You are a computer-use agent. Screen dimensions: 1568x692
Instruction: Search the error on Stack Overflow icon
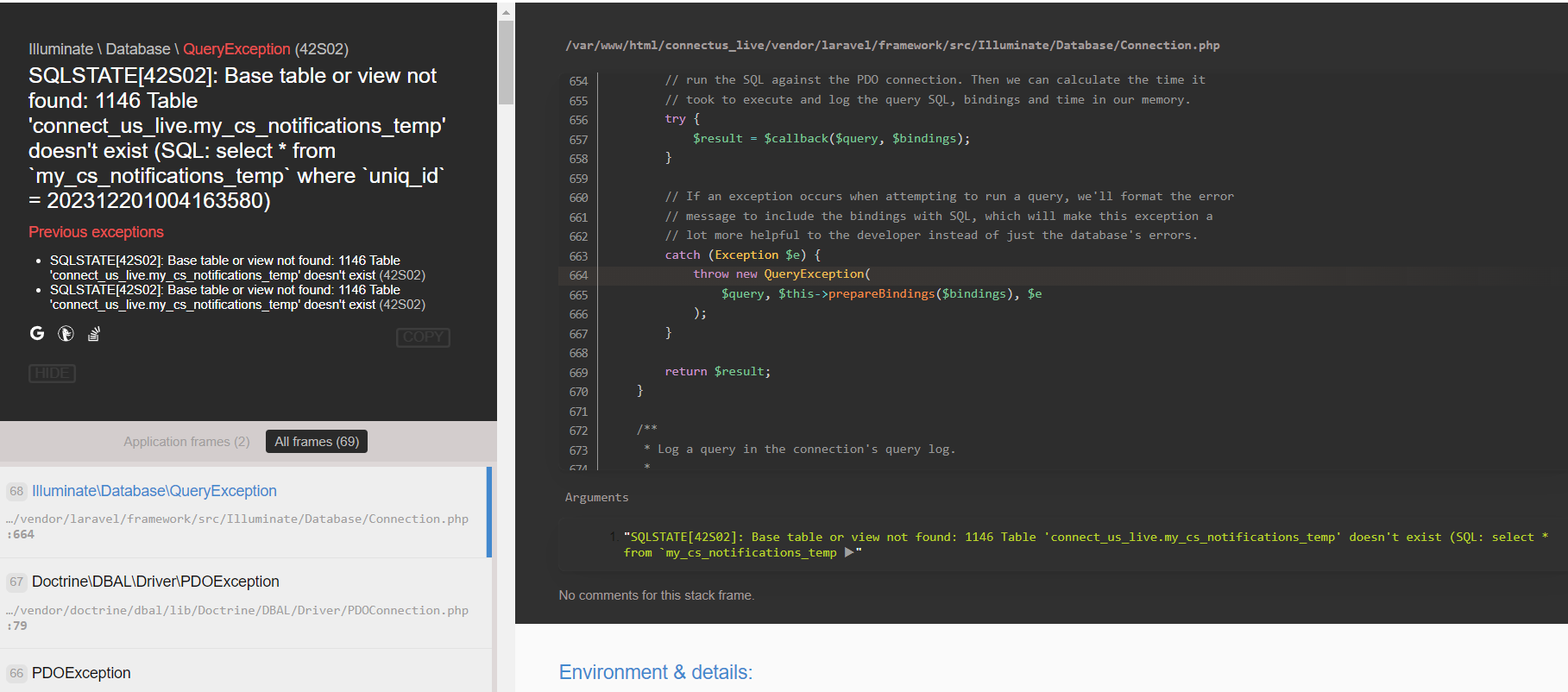[x=94, y=333]
